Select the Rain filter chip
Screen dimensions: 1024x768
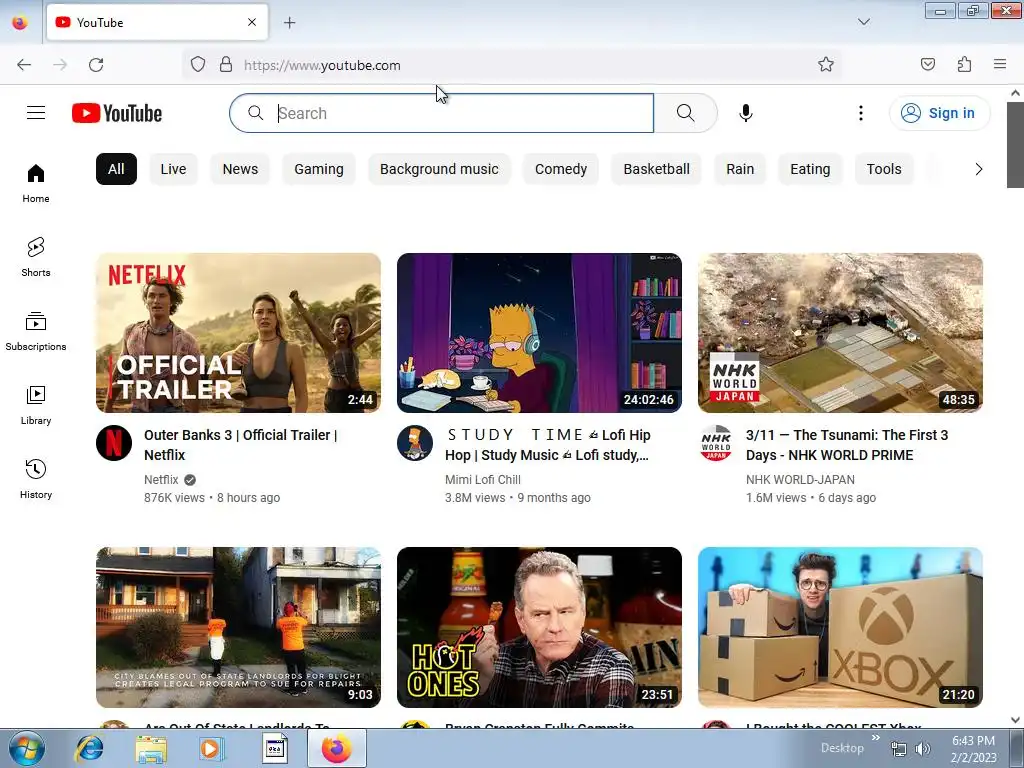click(x=740, y=169)
